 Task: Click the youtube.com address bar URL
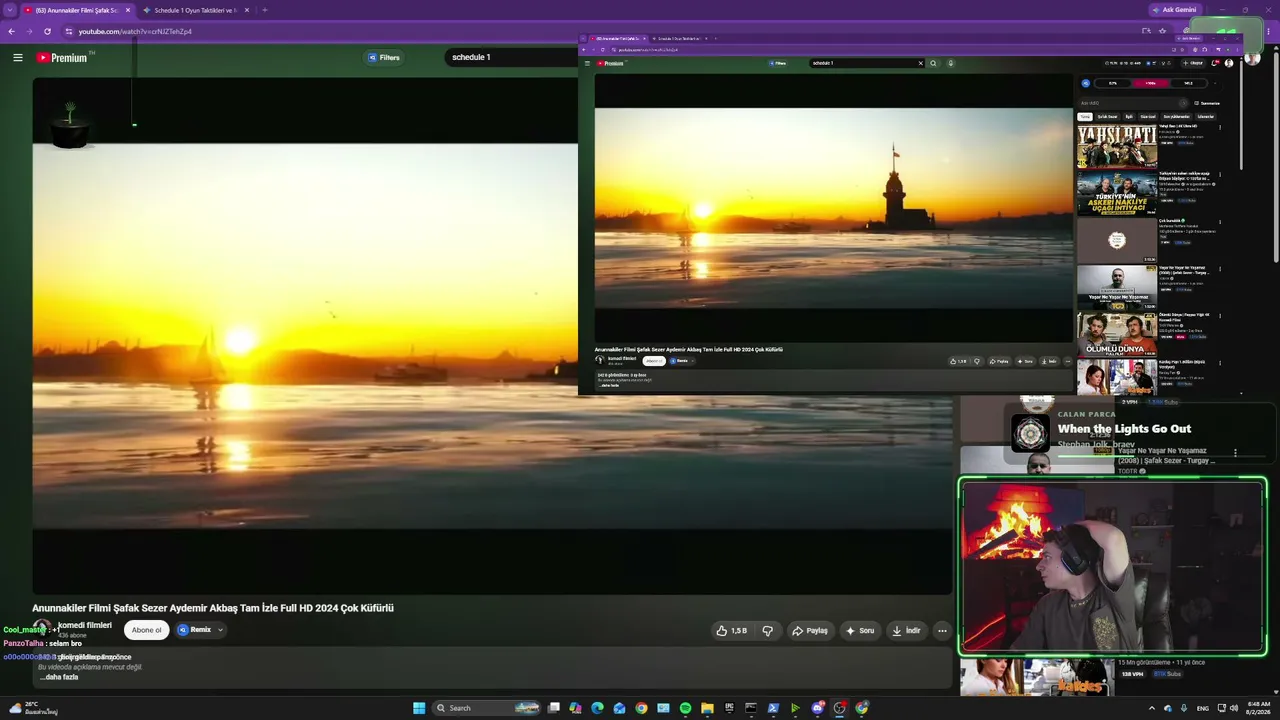135,31
